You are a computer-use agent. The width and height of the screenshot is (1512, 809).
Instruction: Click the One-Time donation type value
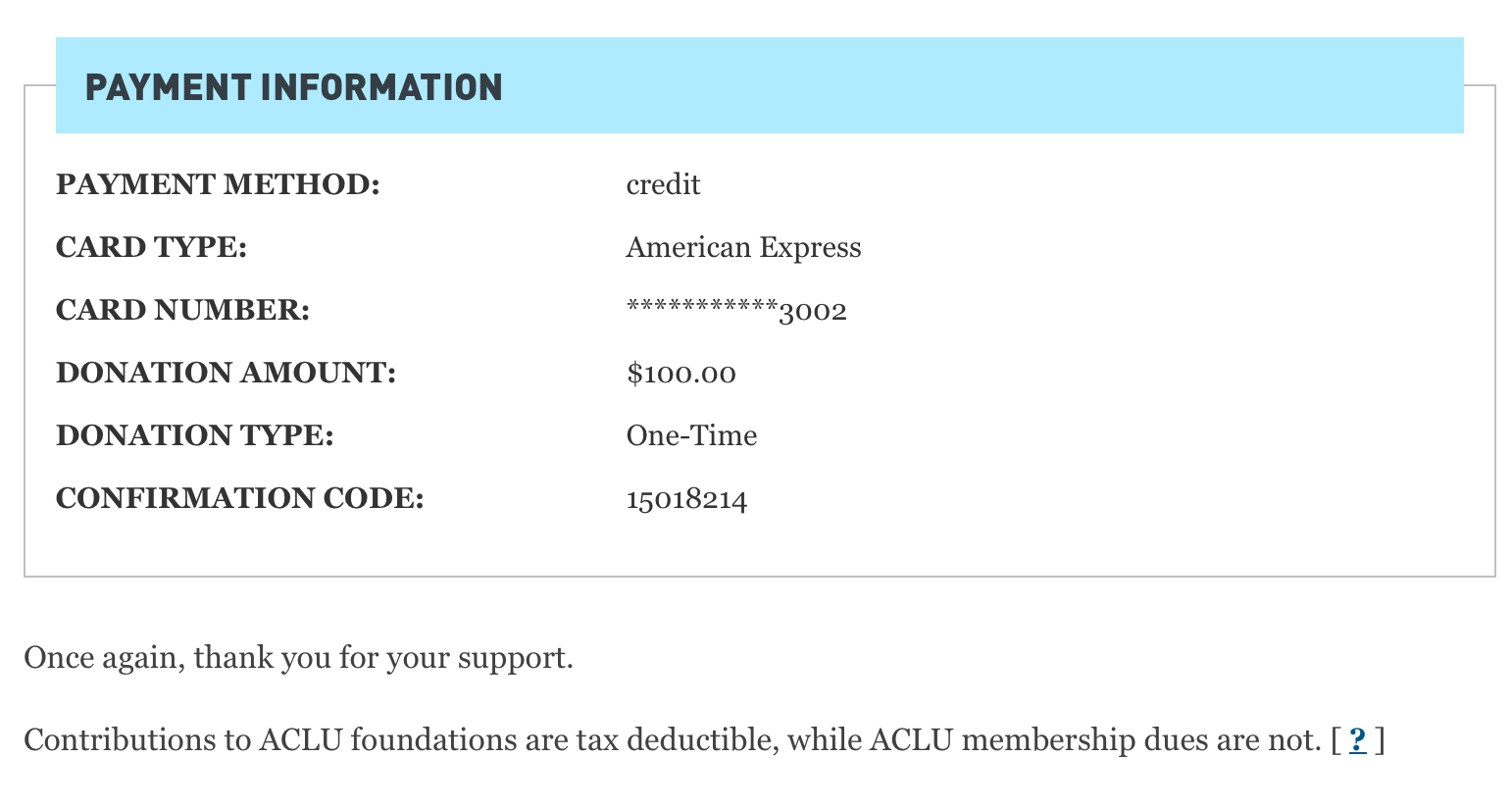(x=692, y=435)
